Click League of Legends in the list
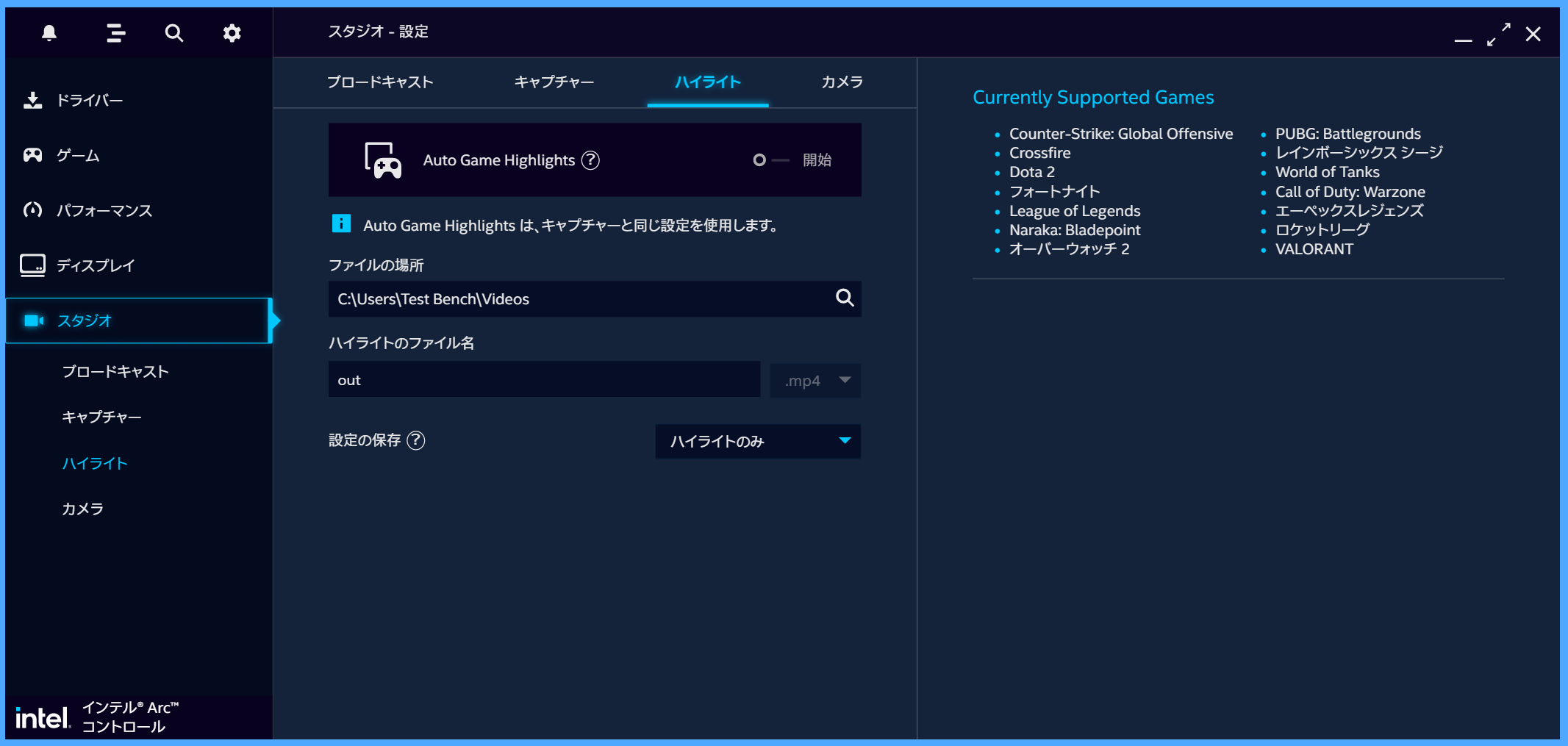Screen dimensions: 1568x746 coord(1075,211)
